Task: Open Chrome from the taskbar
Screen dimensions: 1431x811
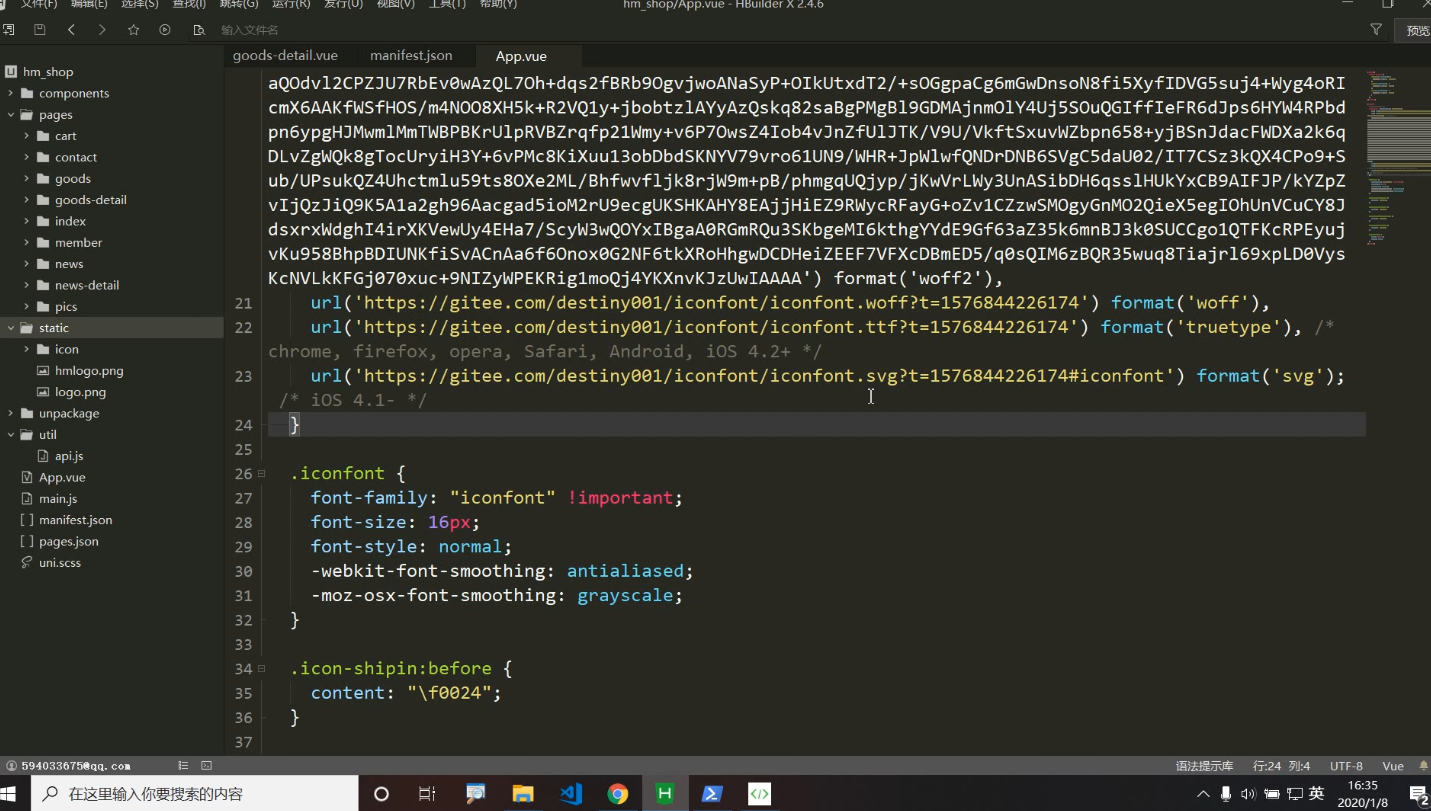Action: coord(618,794)
